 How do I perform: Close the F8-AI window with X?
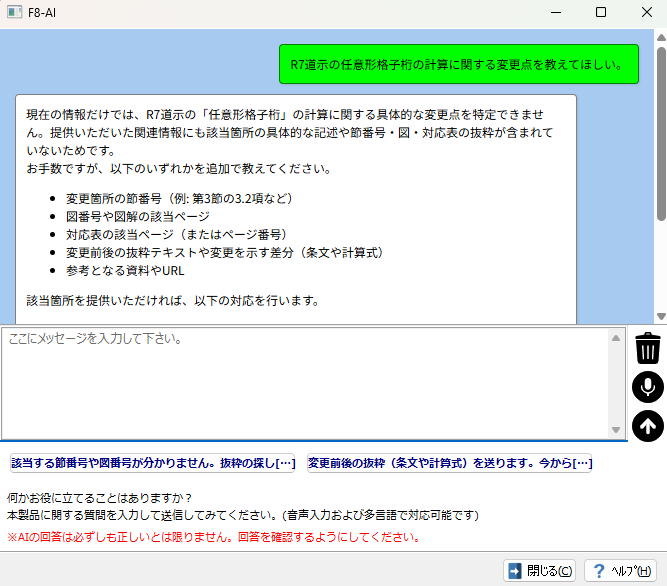(x=647, y=12)
